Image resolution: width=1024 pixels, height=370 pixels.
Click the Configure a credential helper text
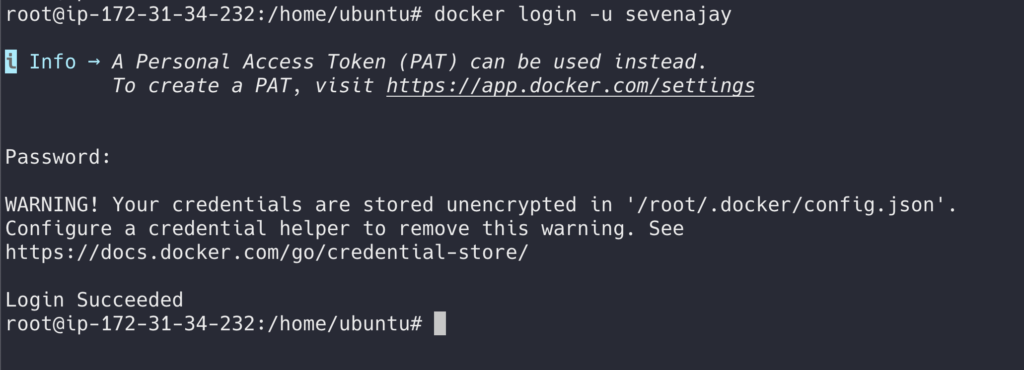pos(177,228)
